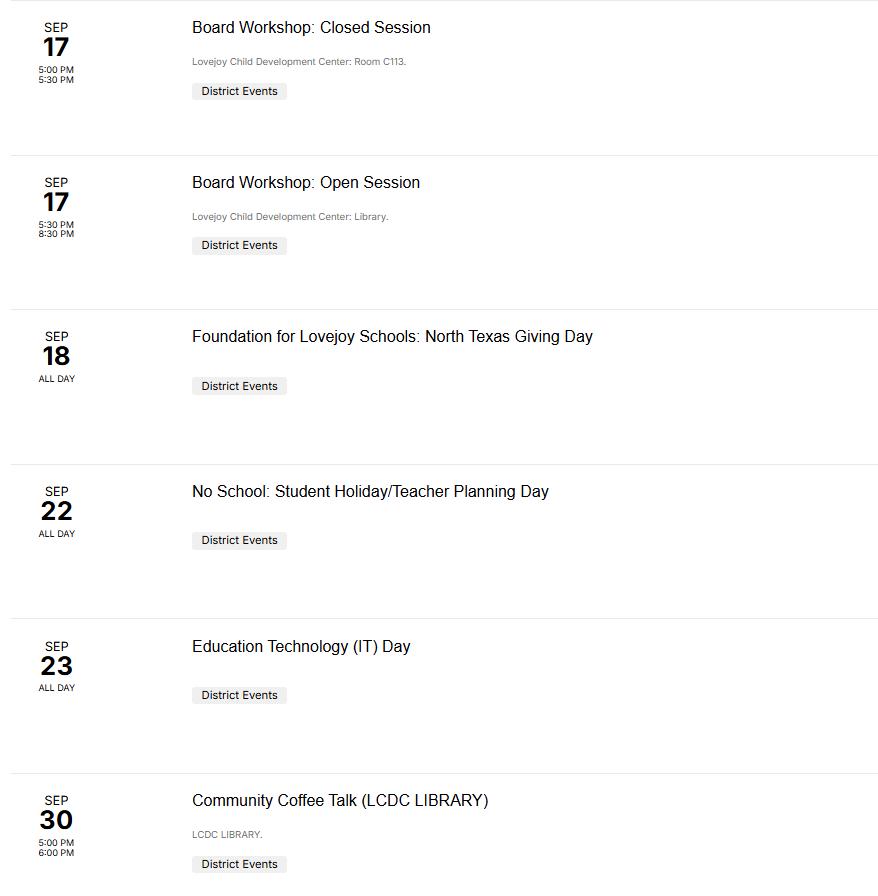Open No School: Student Holiday event
Screen dimensions: 878x896
pyautogui.click(x=370, y=491)
